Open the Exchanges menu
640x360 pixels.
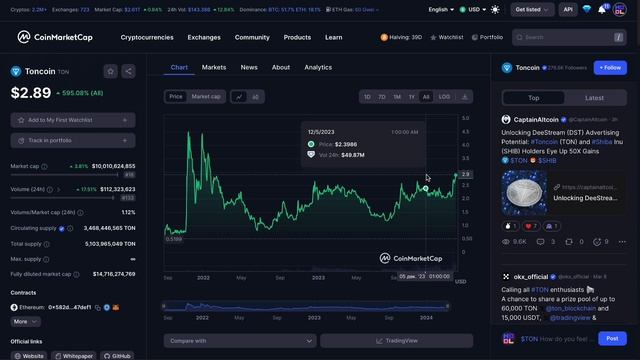click(204, 37)
